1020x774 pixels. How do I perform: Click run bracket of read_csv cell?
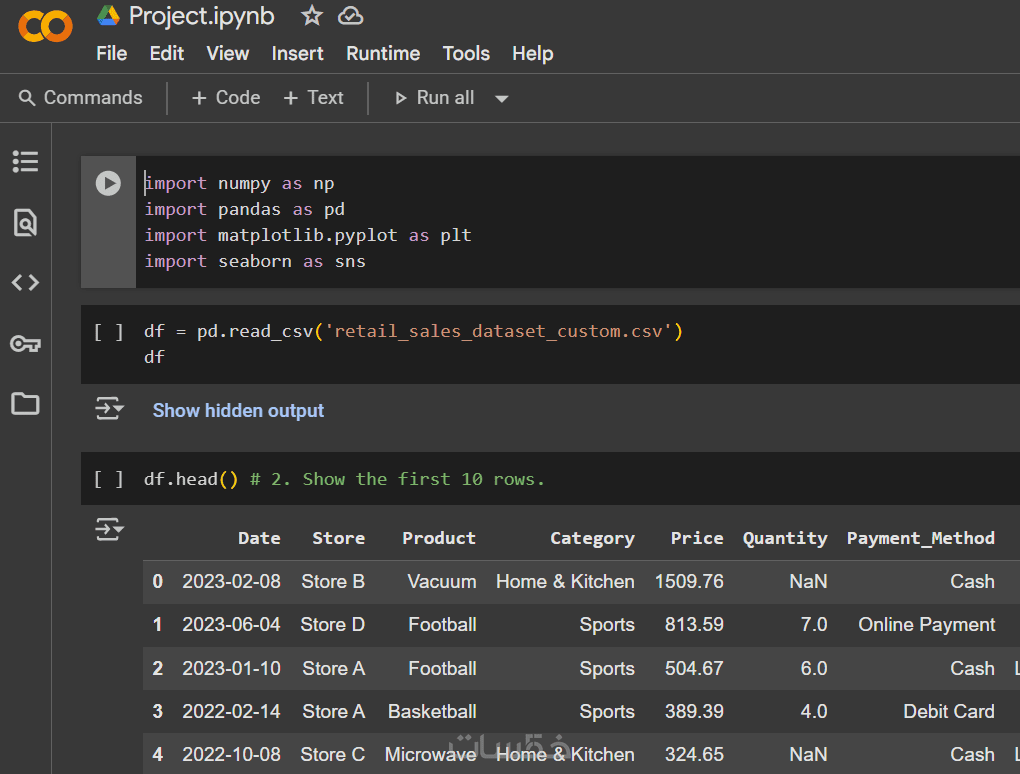pyautogui.click(x=108, y=332)
